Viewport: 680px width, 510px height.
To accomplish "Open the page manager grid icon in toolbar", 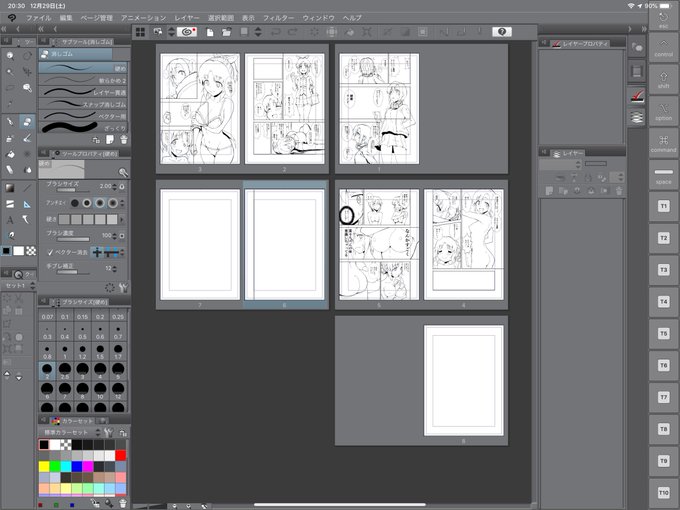I will tap(140, 32).
